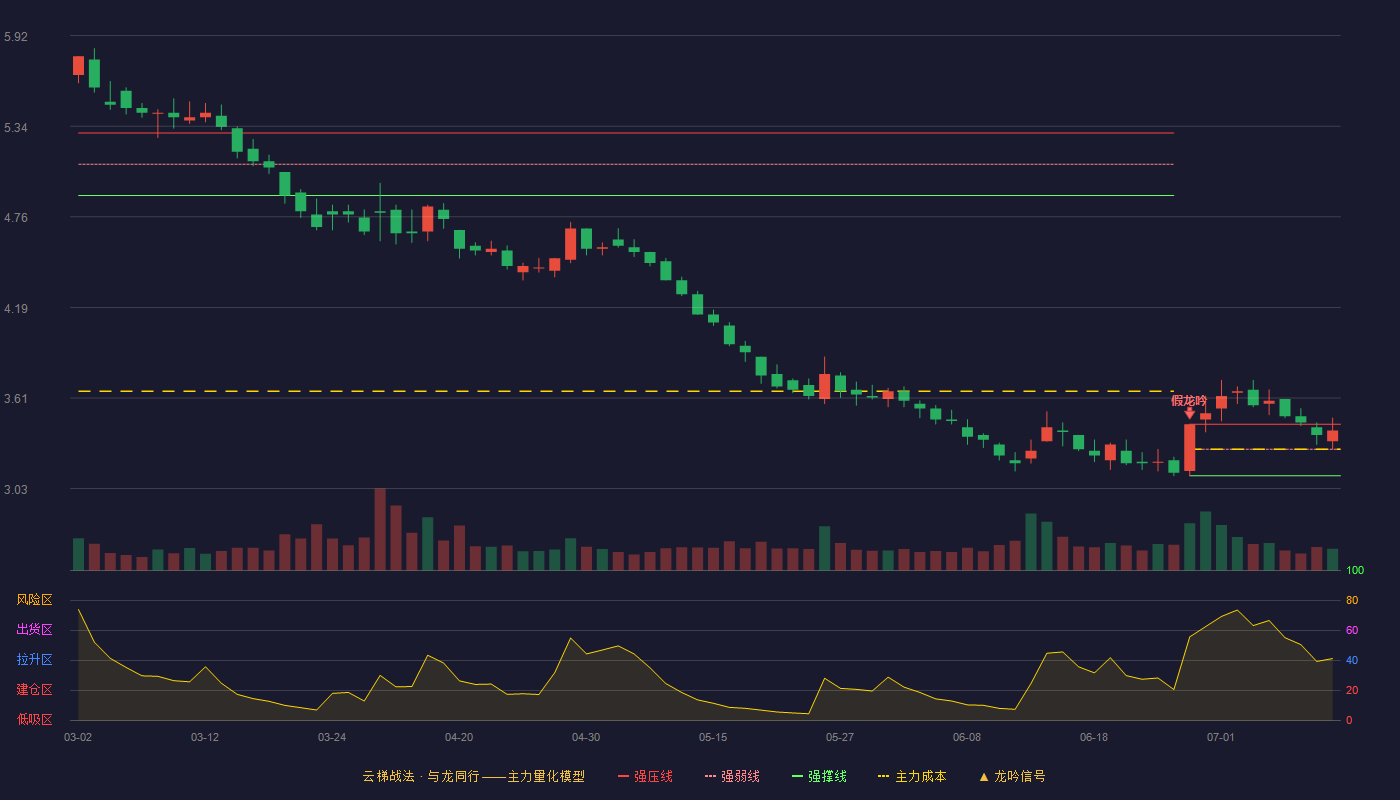1400x800 pixels.
Task: Toggle the 龙吟信号 legend label
Action: point(1020,776)
